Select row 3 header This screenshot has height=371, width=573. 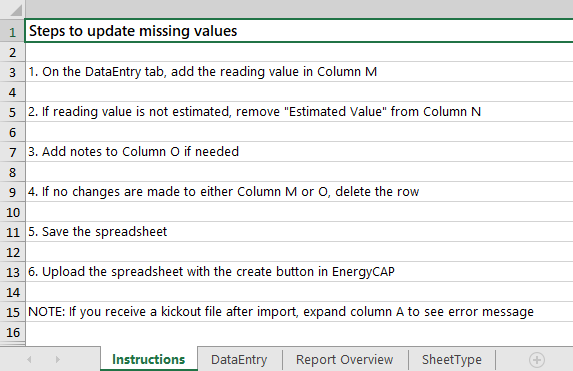click(12, 72)
